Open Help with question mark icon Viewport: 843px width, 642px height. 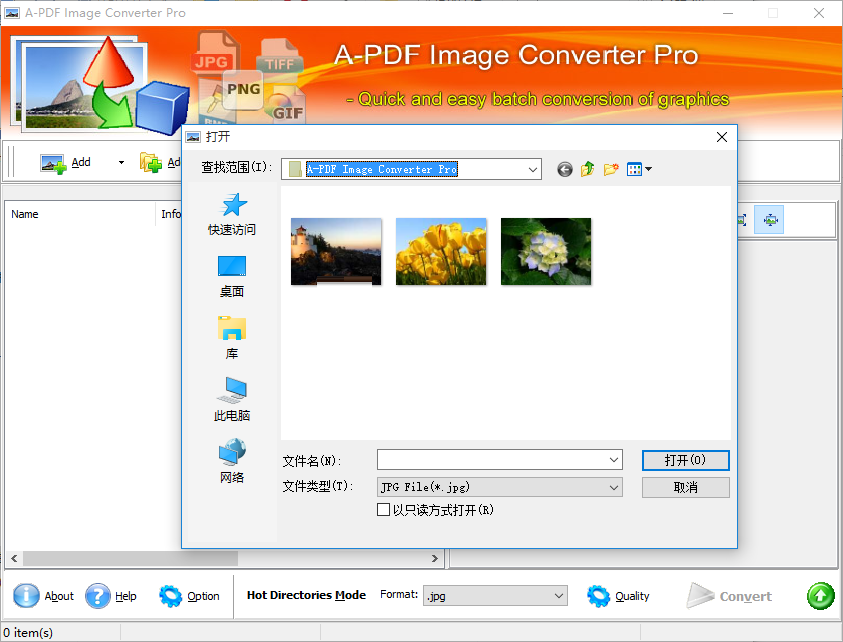coord(98,596)
